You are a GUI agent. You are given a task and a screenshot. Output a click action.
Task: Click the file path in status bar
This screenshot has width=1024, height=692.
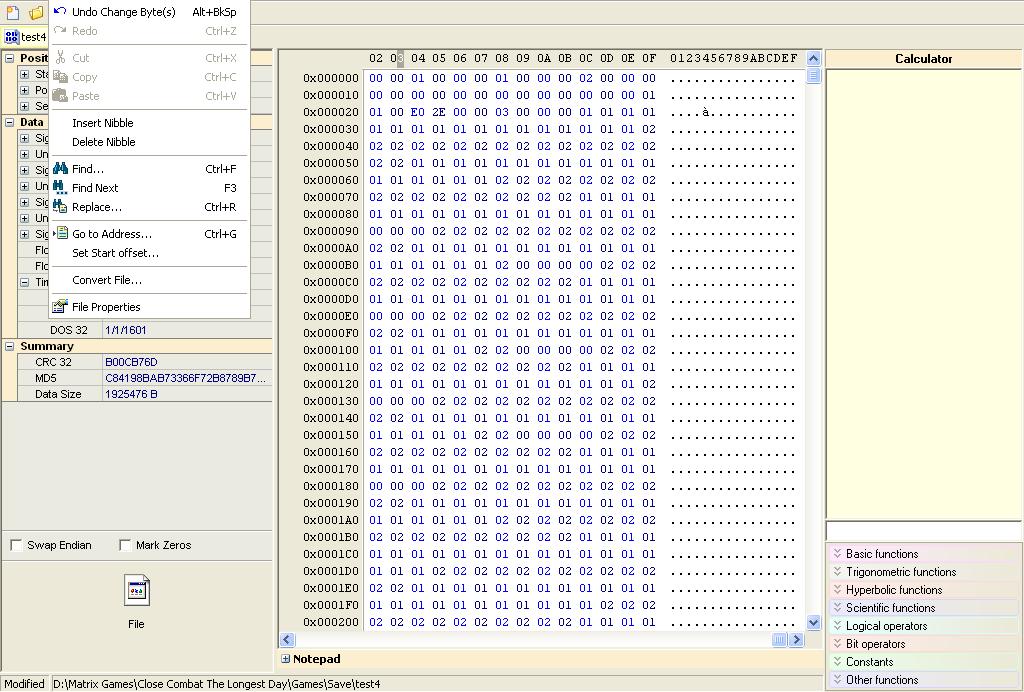point(217,684)
